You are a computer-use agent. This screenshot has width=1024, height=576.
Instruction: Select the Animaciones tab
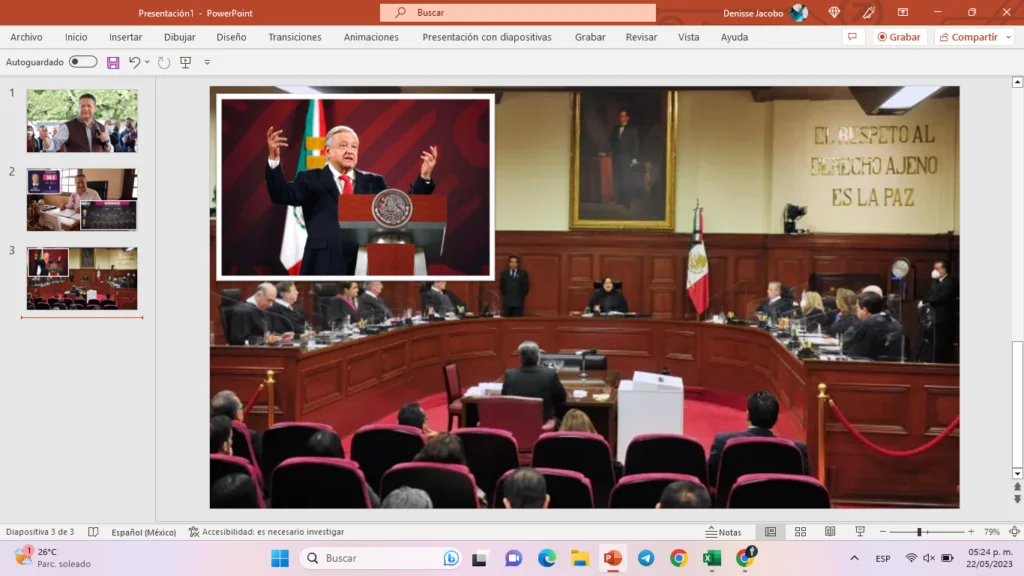371,37
